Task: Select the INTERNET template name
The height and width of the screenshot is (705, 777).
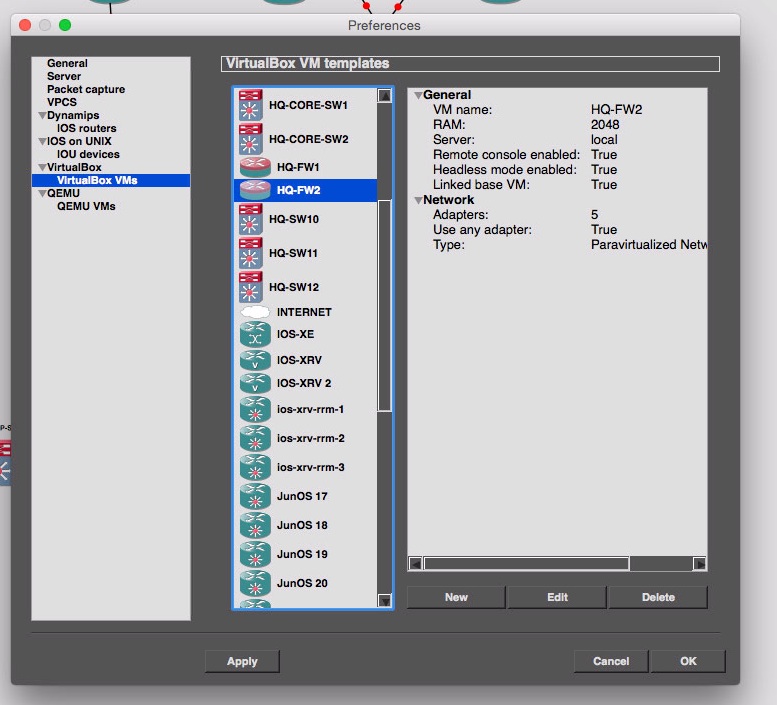Action: click(x=304, y=312)
